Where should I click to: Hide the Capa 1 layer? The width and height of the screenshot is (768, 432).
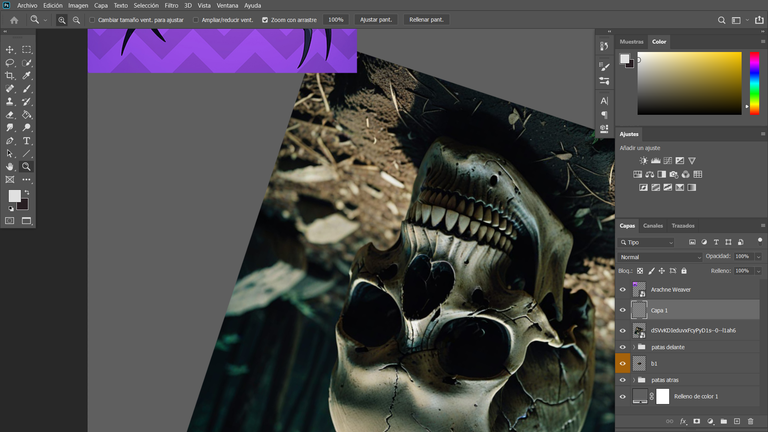point(623,310)
